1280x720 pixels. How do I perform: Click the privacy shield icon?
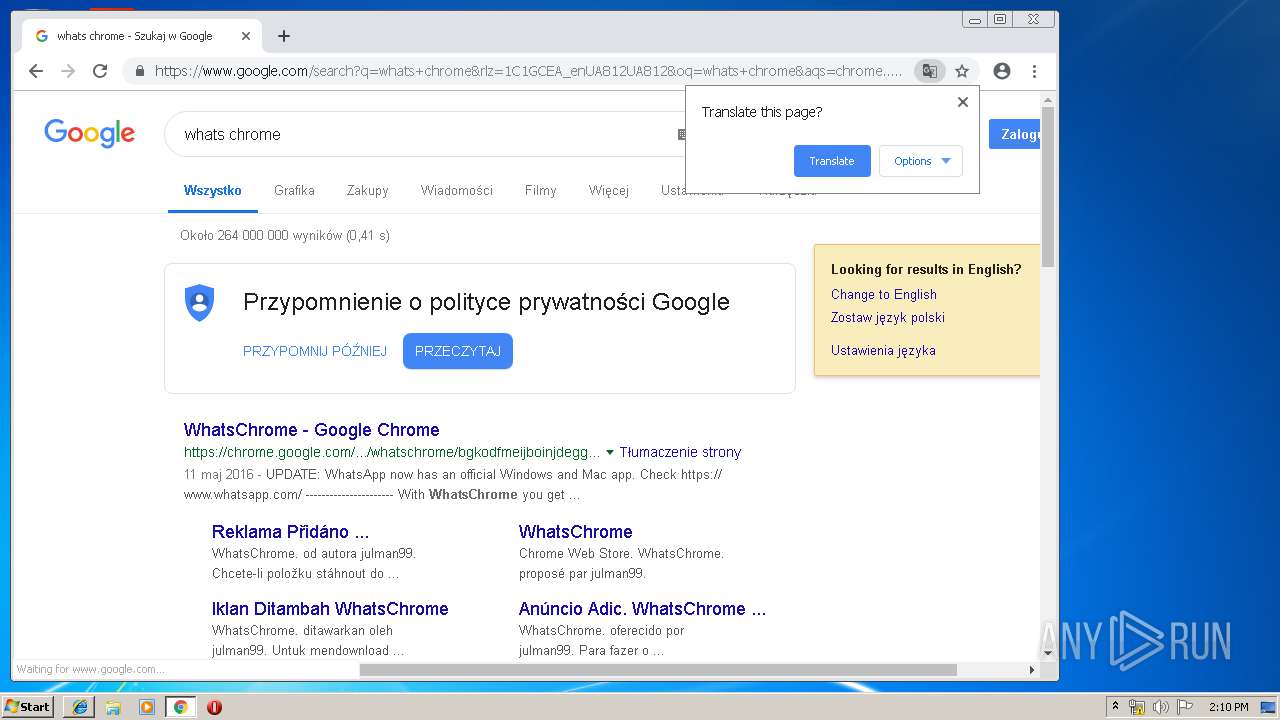tap(200, 302)
